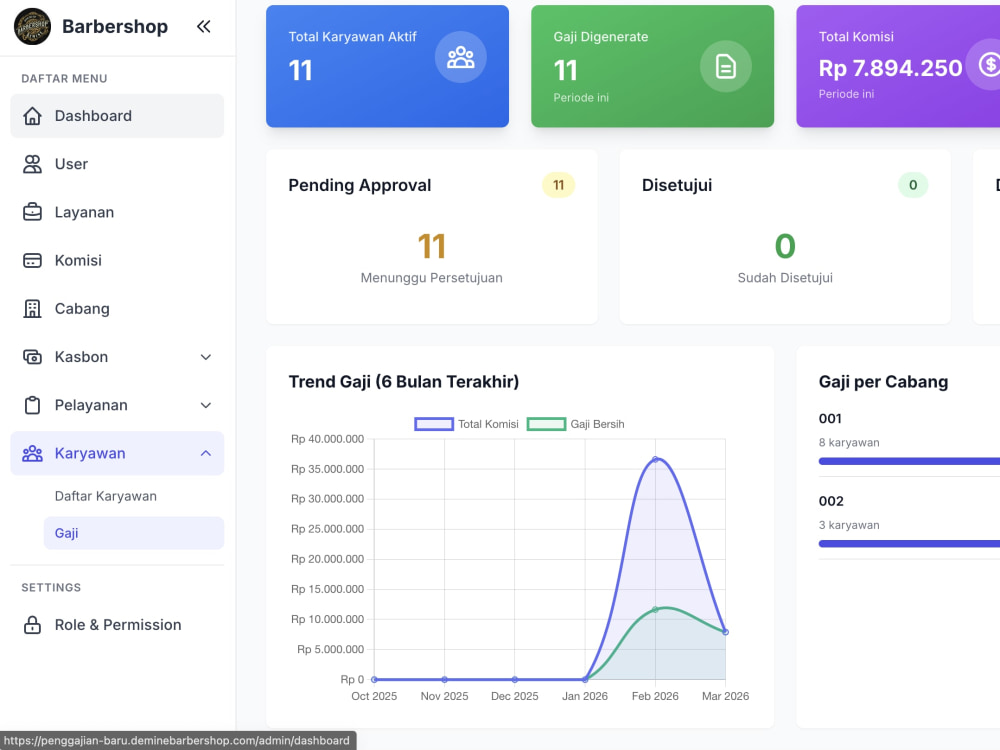
Task: Expand the Pelayanan submenu chevron
Action: point(205,405)
